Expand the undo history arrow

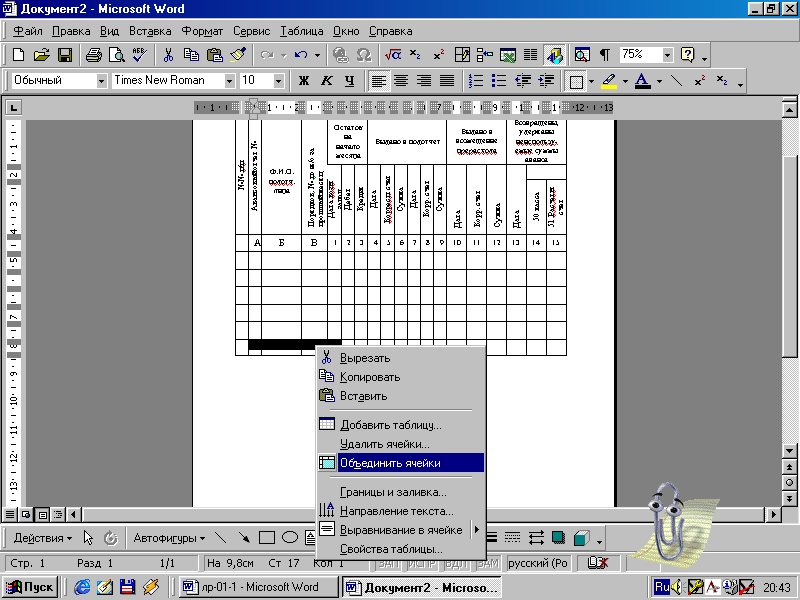coord(317,55)
